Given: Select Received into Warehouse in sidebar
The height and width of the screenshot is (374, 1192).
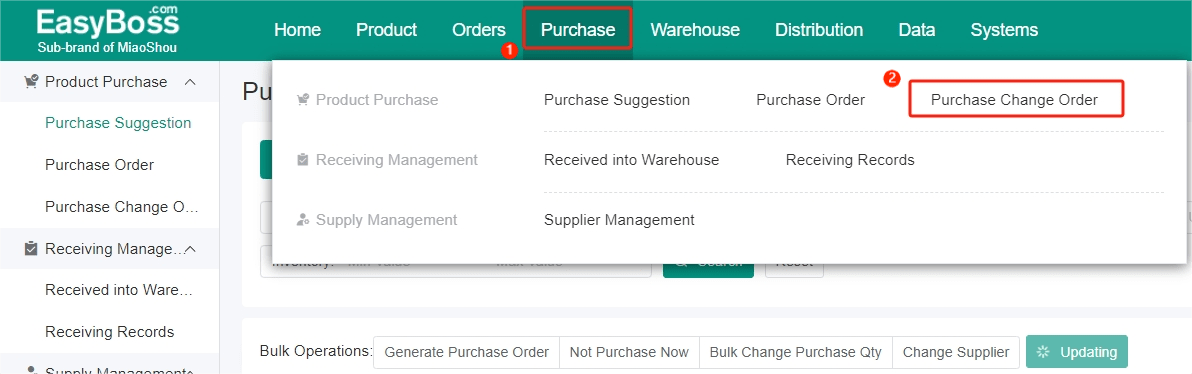Looking at the screenshot, I should pyautogui.click(x=119, y=290).
